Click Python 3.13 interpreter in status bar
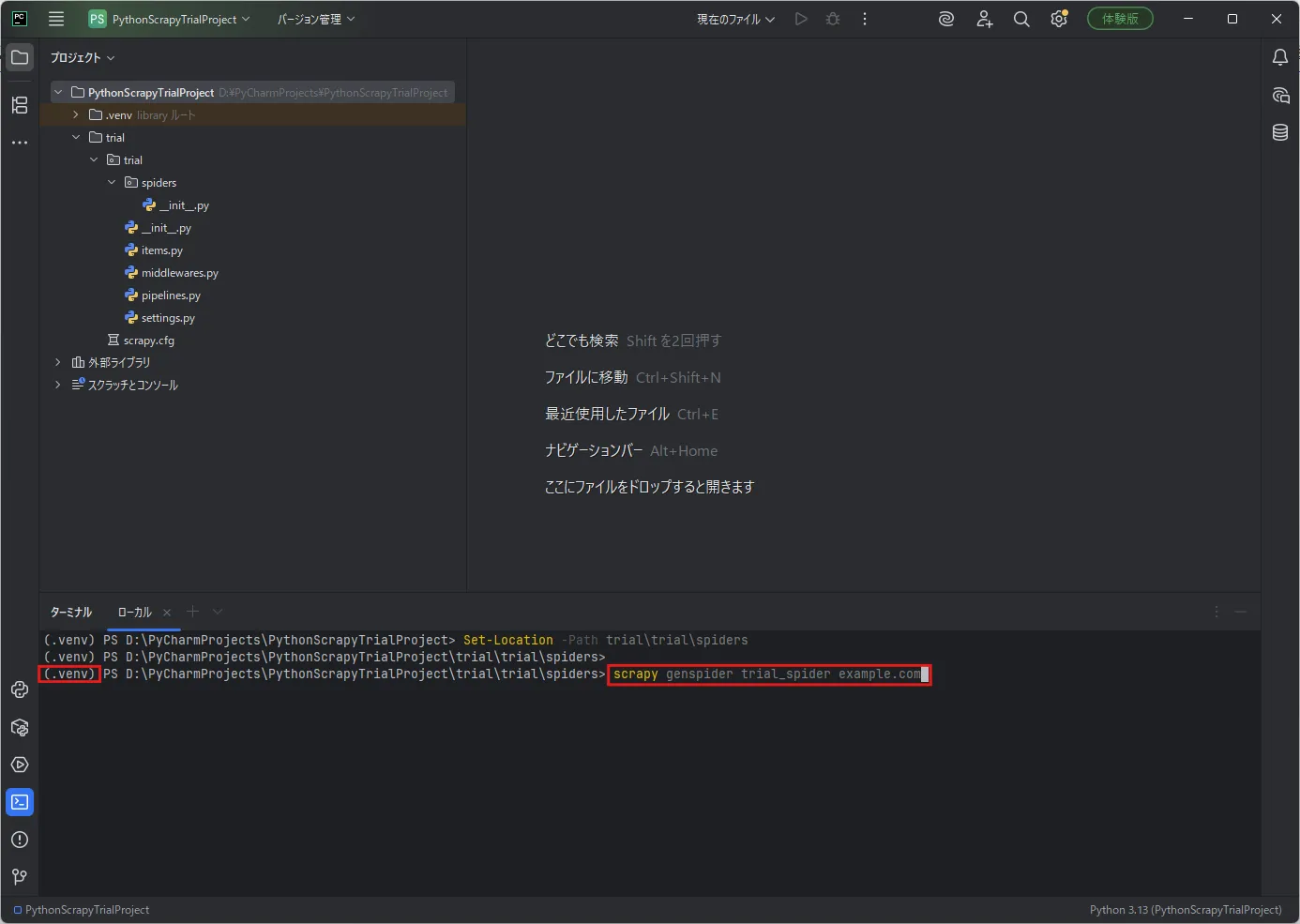This screenshot has height=924, width=1300. [1186, 910]
